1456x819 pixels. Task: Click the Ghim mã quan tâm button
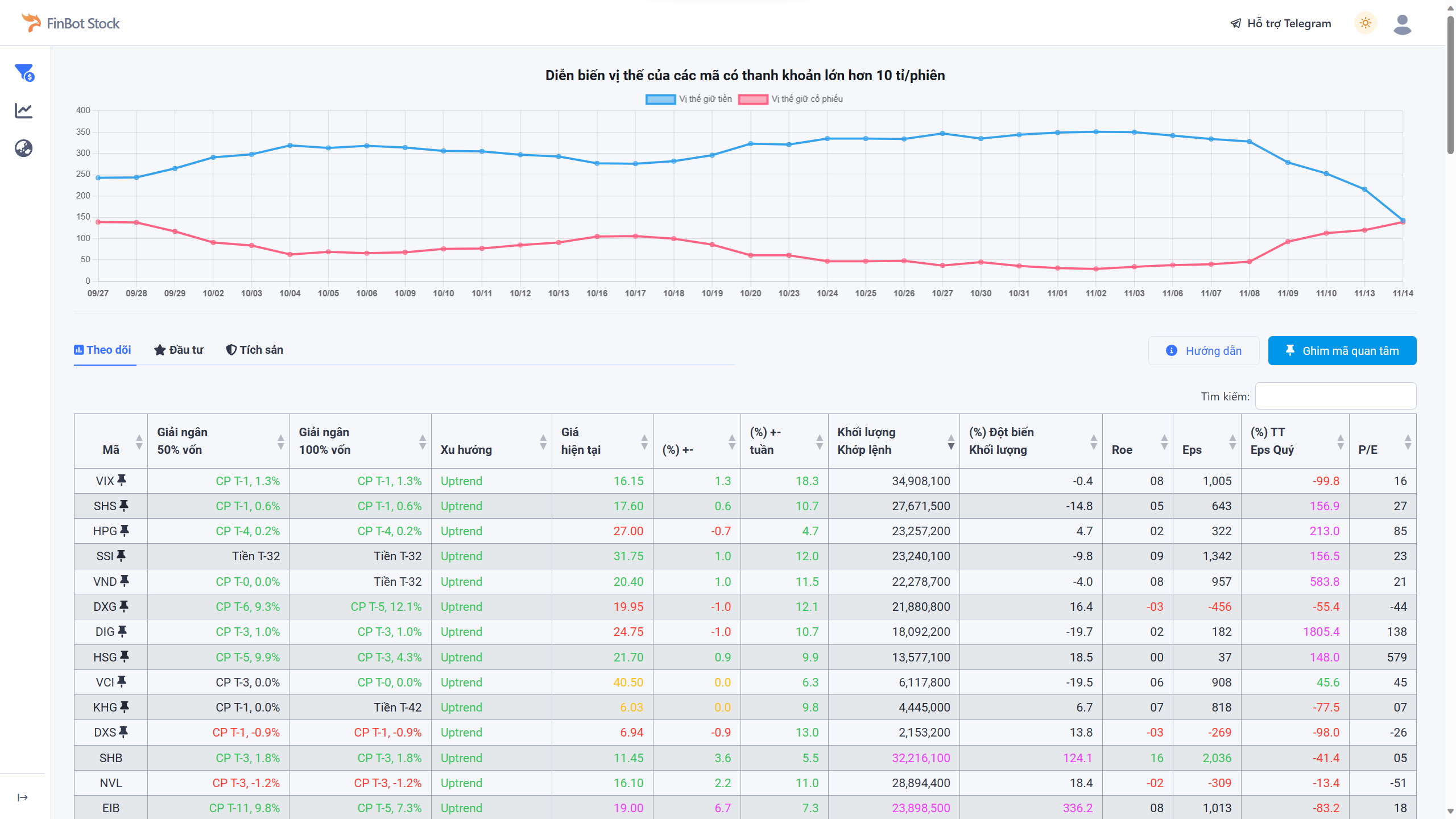click(1342, 351)
